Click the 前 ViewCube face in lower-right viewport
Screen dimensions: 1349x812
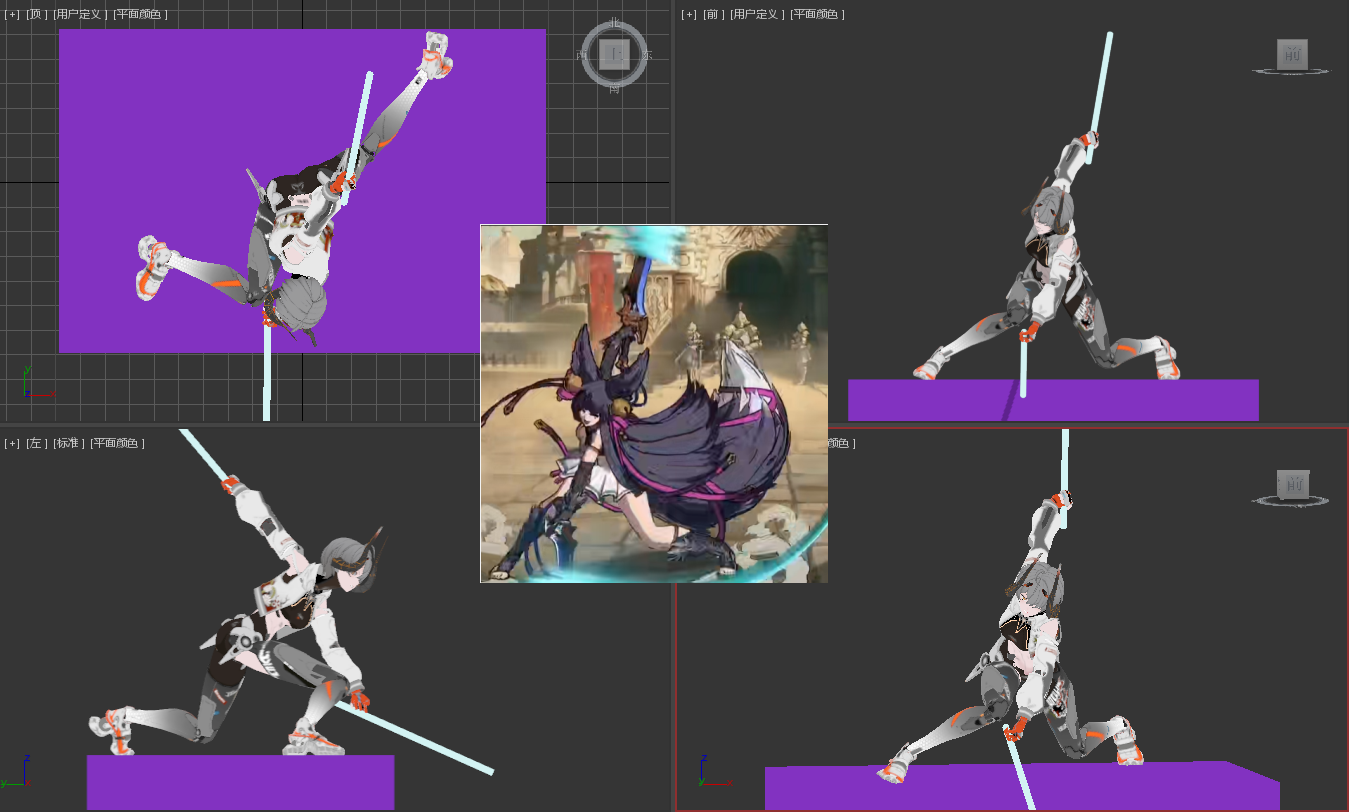[1292, 485]
